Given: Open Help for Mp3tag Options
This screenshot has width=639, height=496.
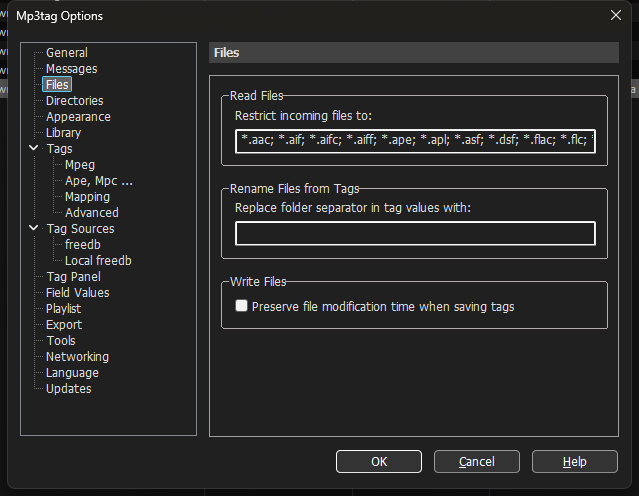Looking at the screenshot, I should point(575,461).
